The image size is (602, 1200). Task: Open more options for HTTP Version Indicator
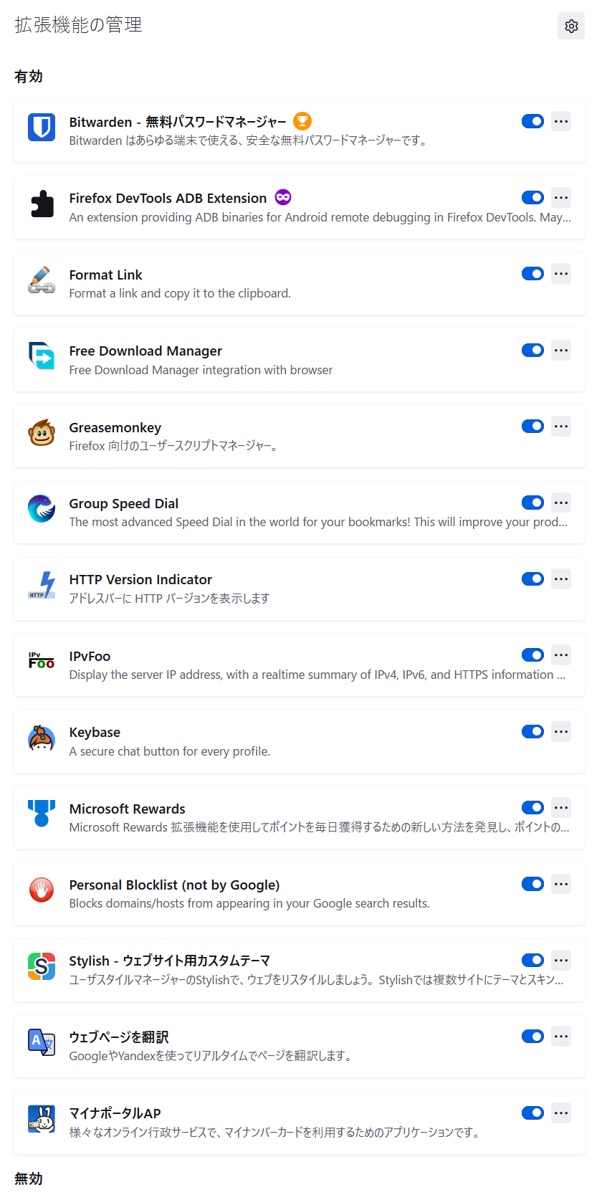click(x=561, y=579)
